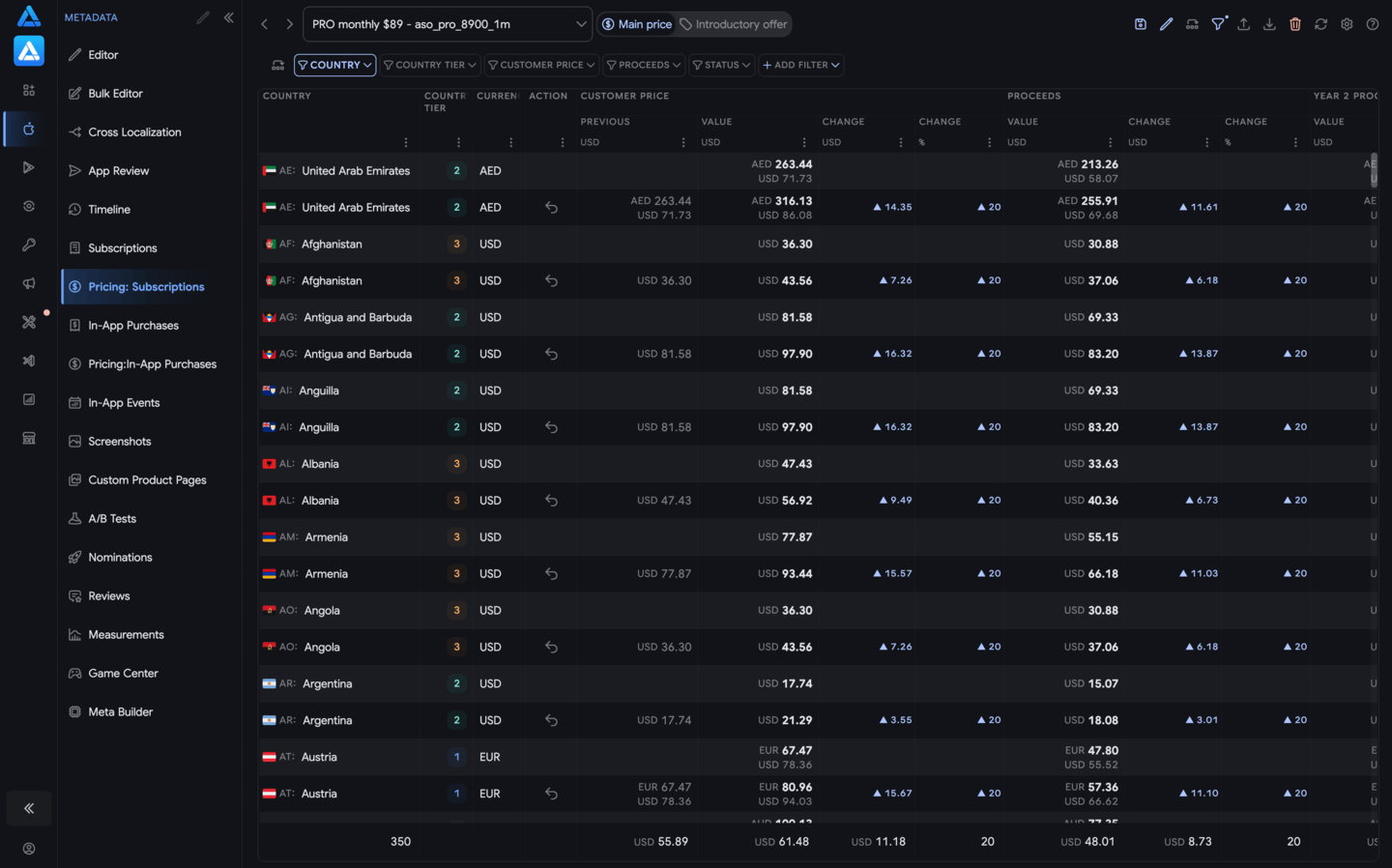Open the help question mark icon
Viewport: 1392px width, 868px height.
[x=1373, y=24]
